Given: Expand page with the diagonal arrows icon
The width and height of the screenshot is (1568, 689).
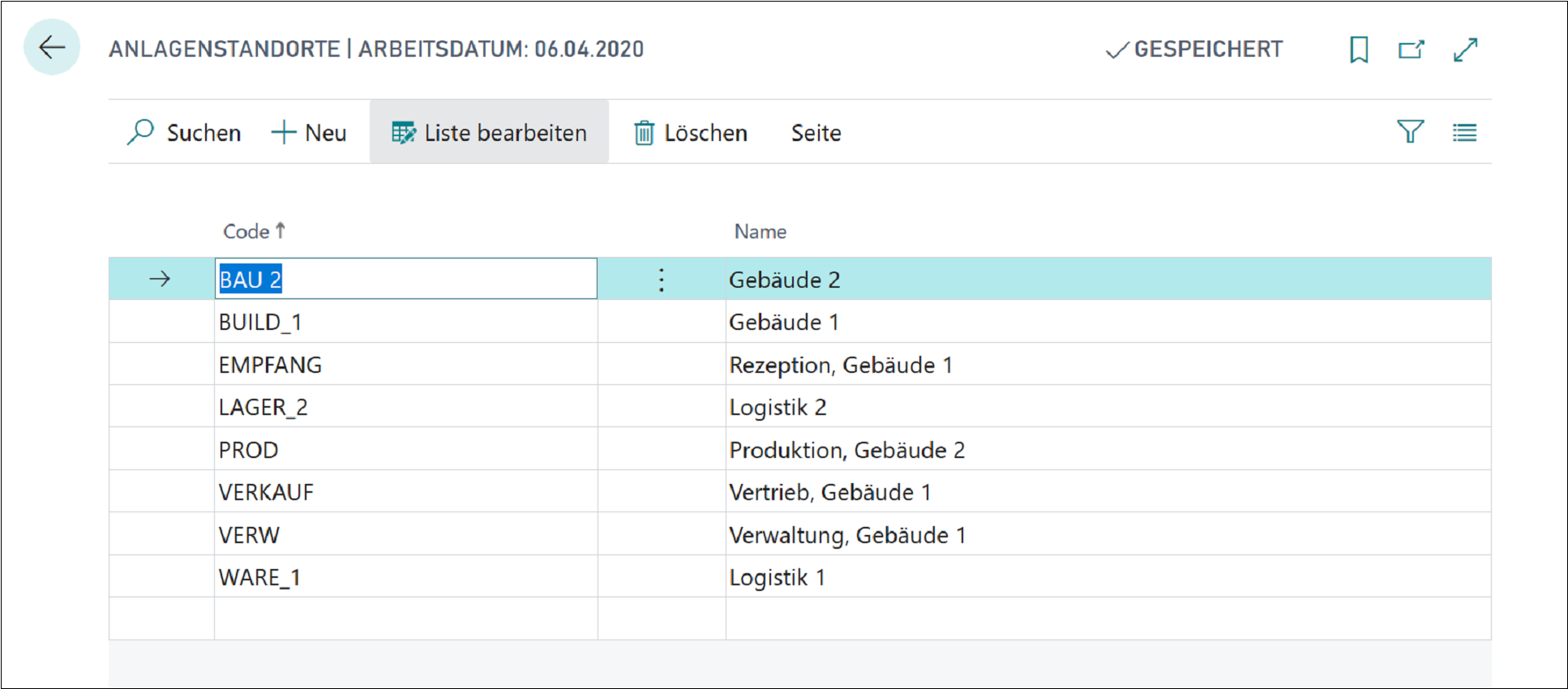Looking at the screenshot, I should [x=1465, y=49].
